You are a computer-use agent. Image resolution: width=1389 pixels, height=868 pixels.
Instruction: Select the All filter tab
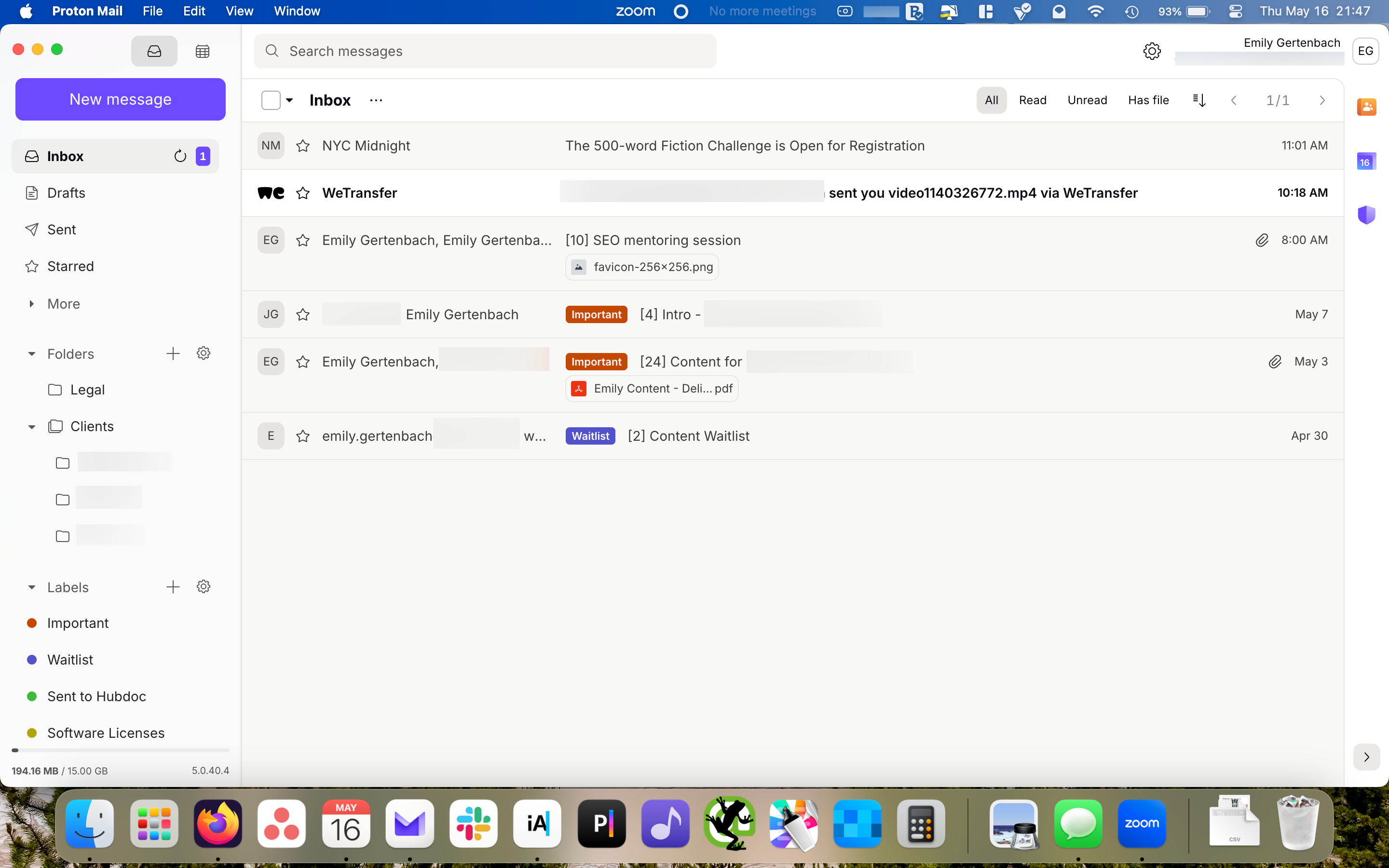click(x=991, y=100)
